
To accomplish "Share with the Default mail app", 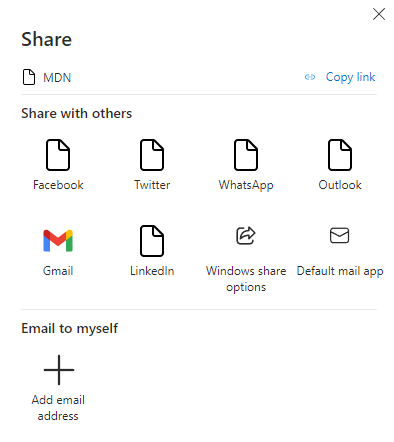I will tap(340, 252).
